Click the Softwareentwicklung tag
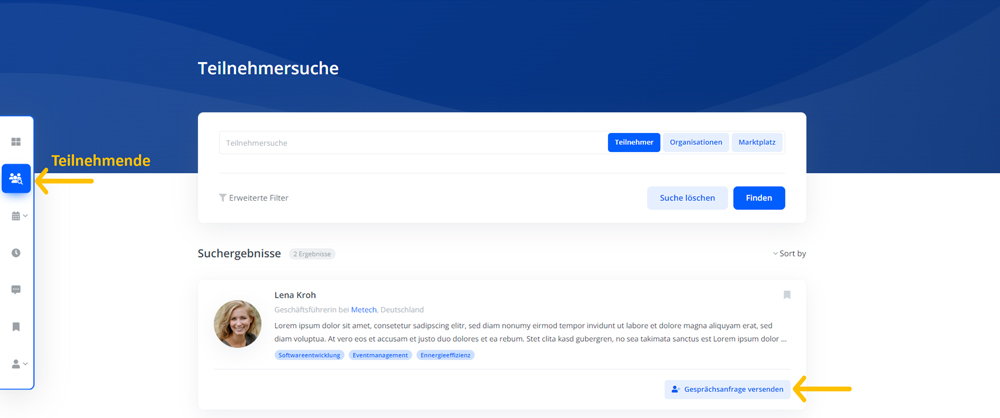 point(310,355)
